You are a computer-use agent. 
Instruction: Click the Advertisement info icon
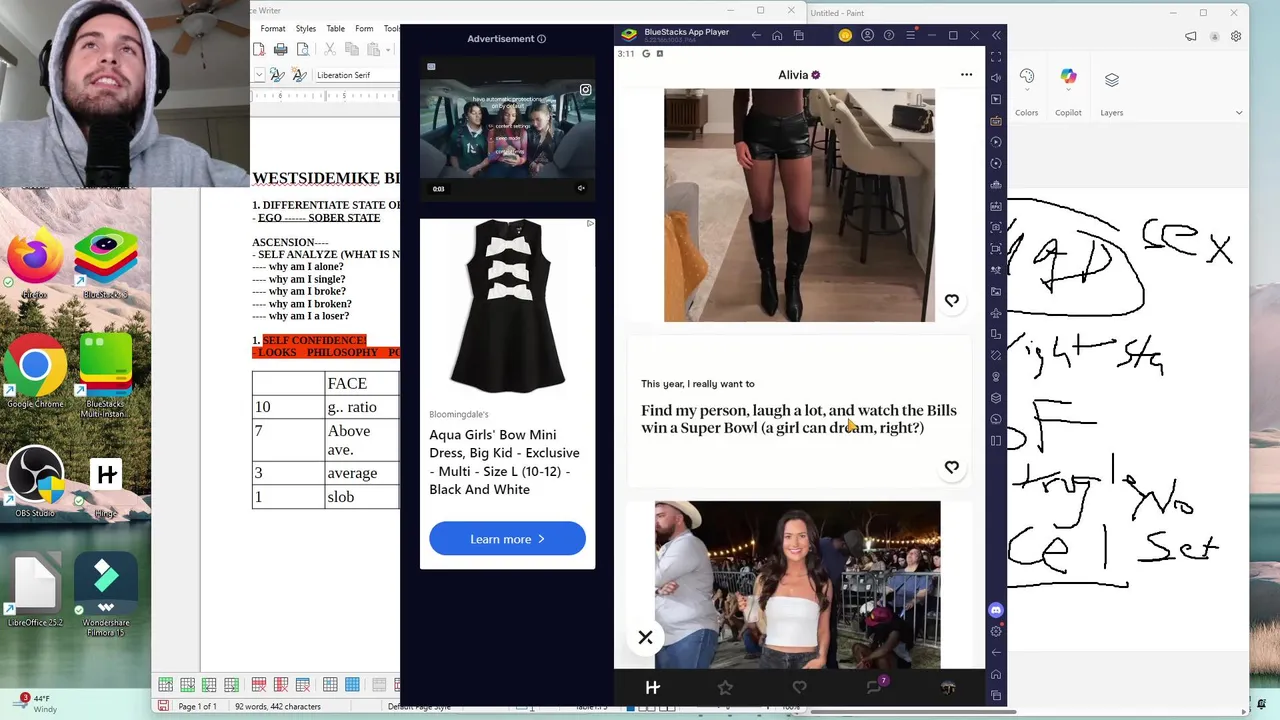pos(541,39)
